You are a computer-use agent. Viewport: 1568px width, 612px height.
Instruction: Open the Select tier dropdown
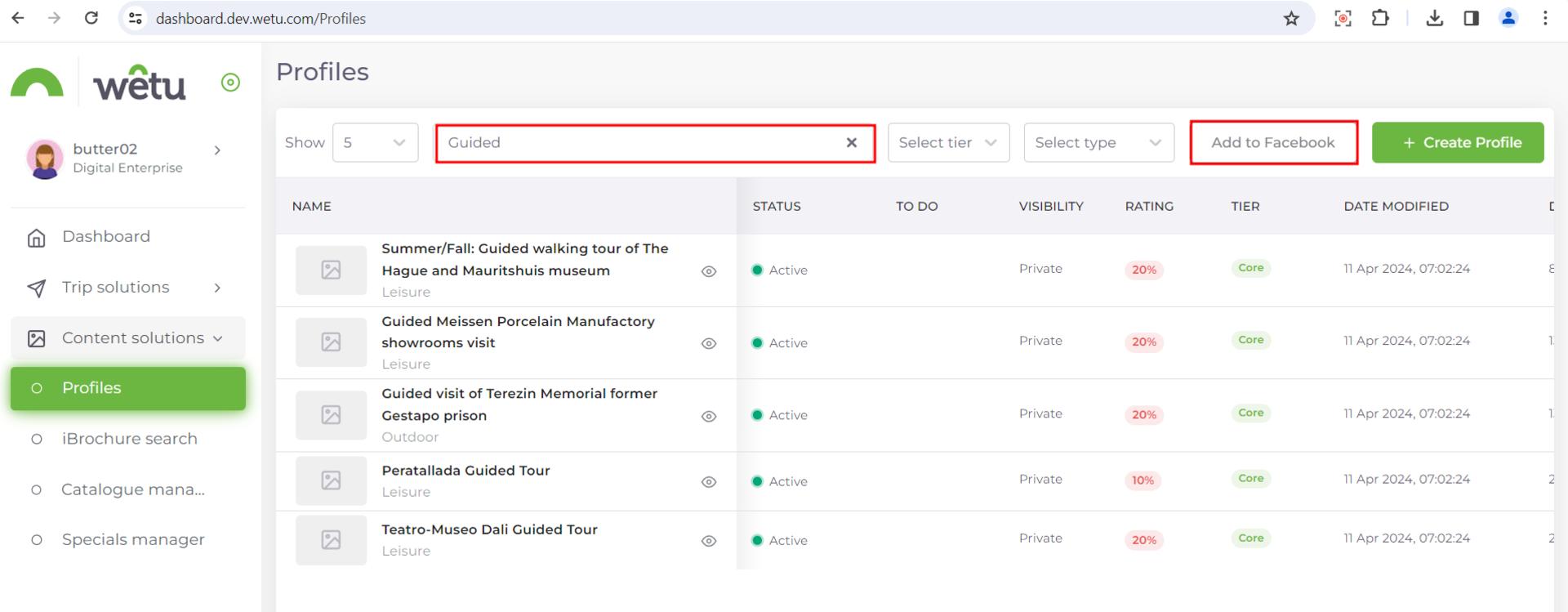[948, 143]
